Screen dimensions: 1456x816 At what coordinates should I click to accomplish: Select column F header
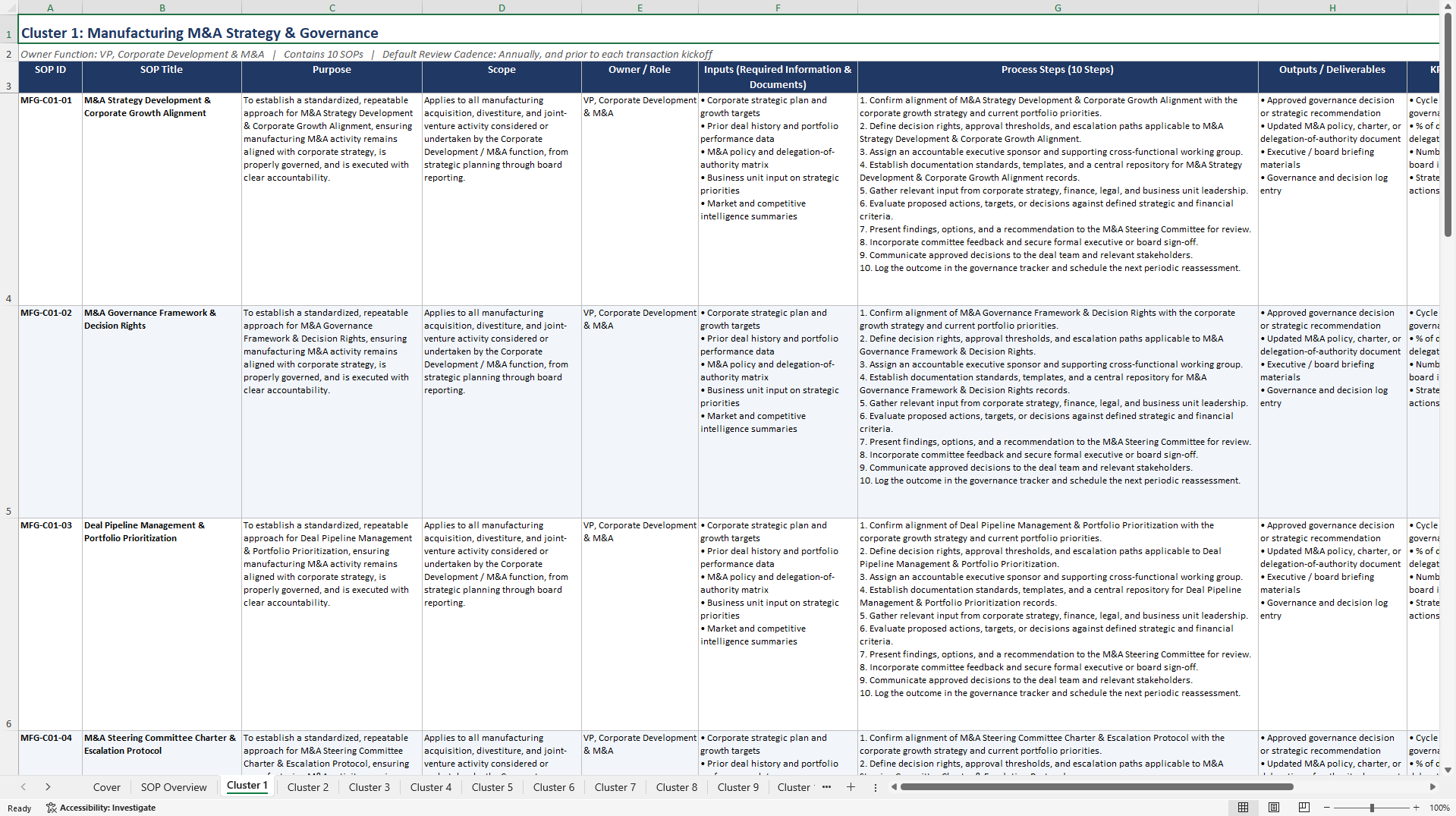778,8
